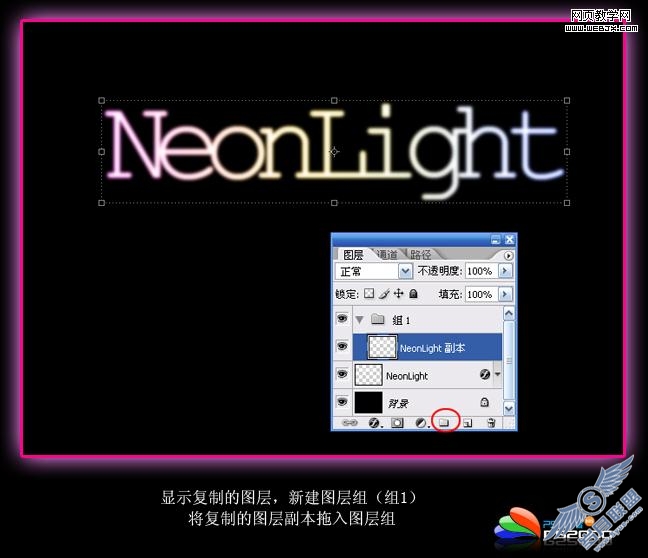The height and width of the screenshot is (558, 648).
Task: Select the 组 1 group name
Action: tap(401, 320)
